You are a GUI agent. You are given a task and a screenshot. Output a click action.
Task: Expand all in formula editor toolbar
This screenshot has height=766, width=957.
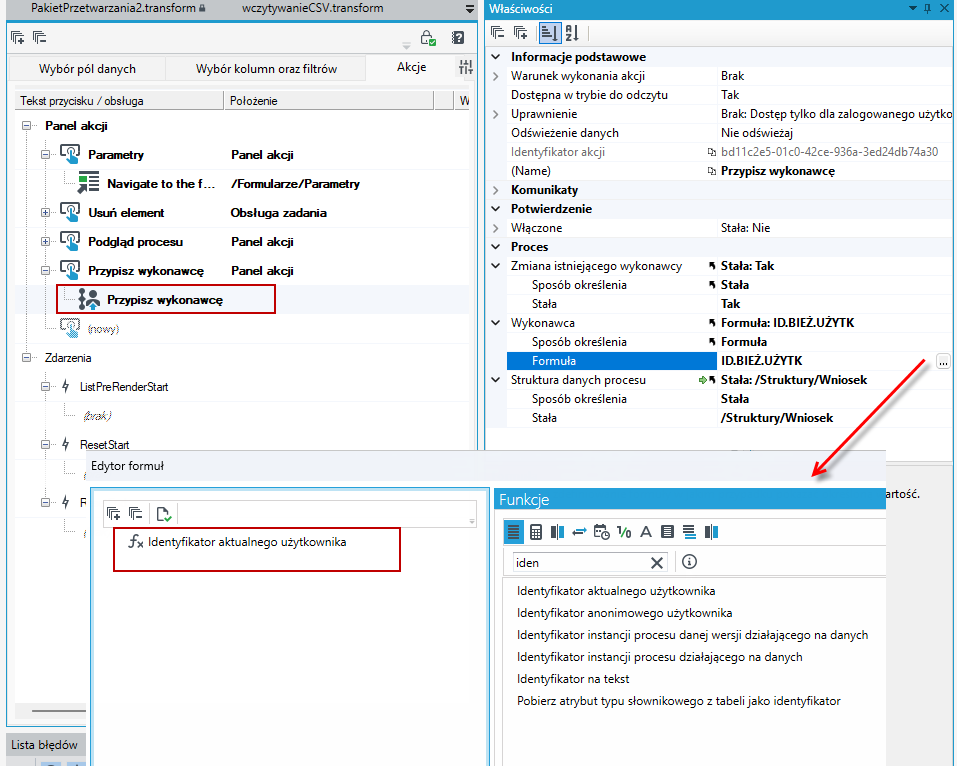coord(114,514)
